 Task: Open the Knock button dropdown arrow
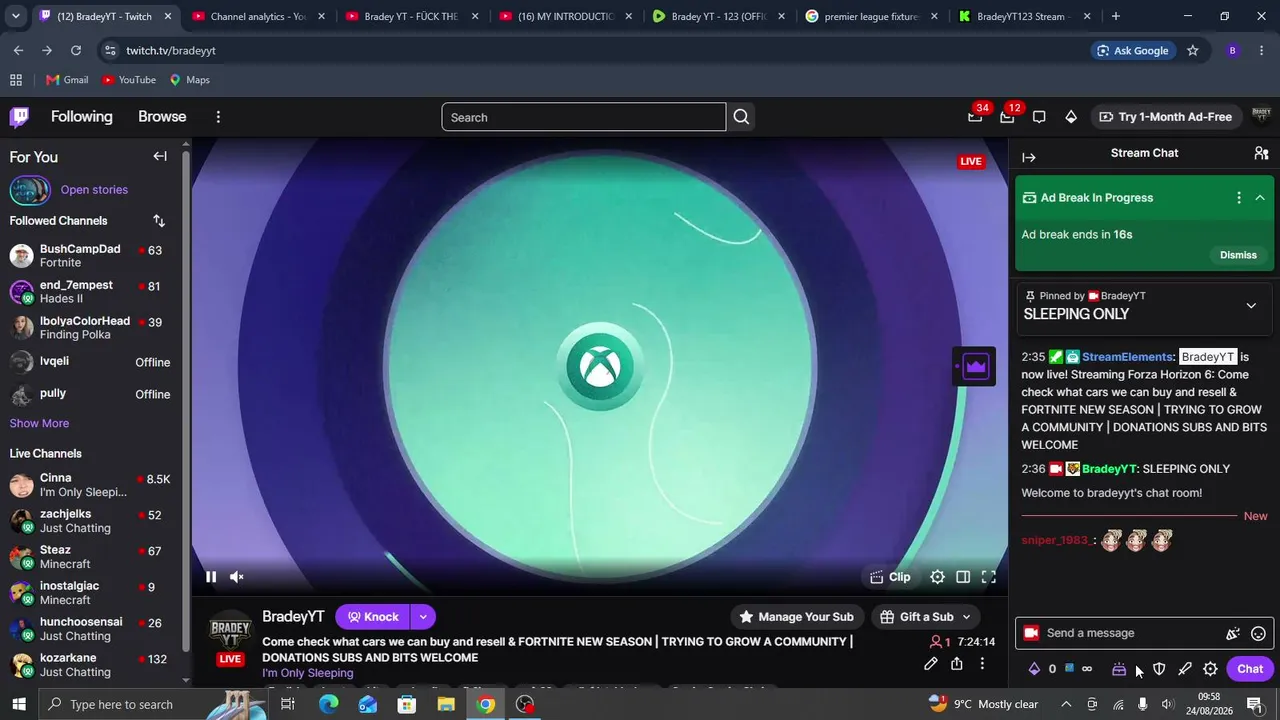[423, 617]
